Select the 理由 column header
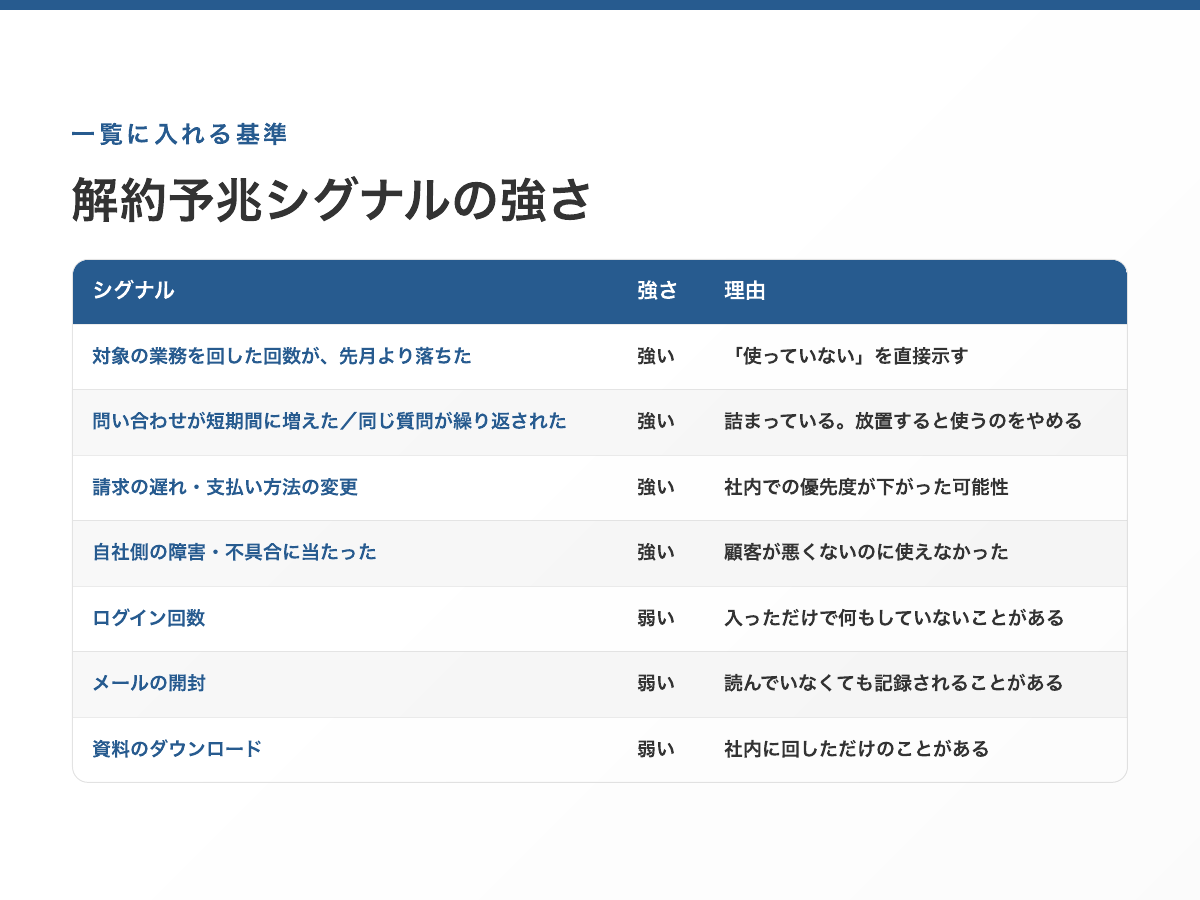 [745, 291]
